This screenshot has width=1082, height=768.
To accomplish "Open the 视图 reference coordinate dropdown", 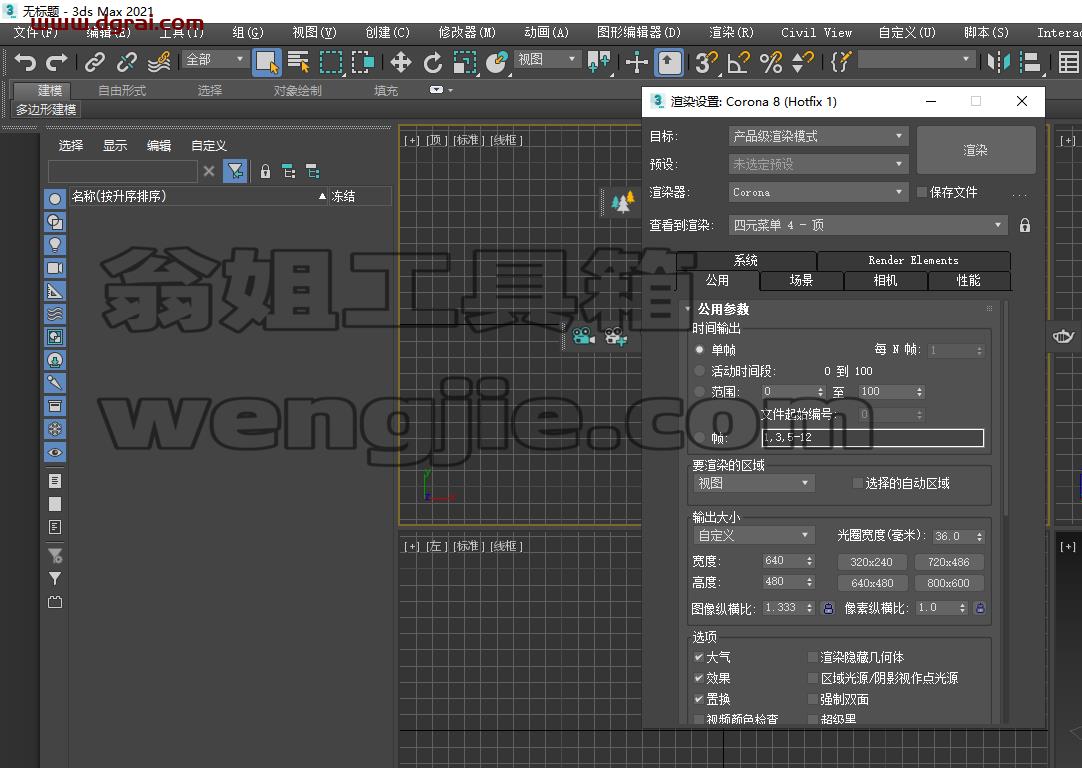I will (x=547, y=60).
